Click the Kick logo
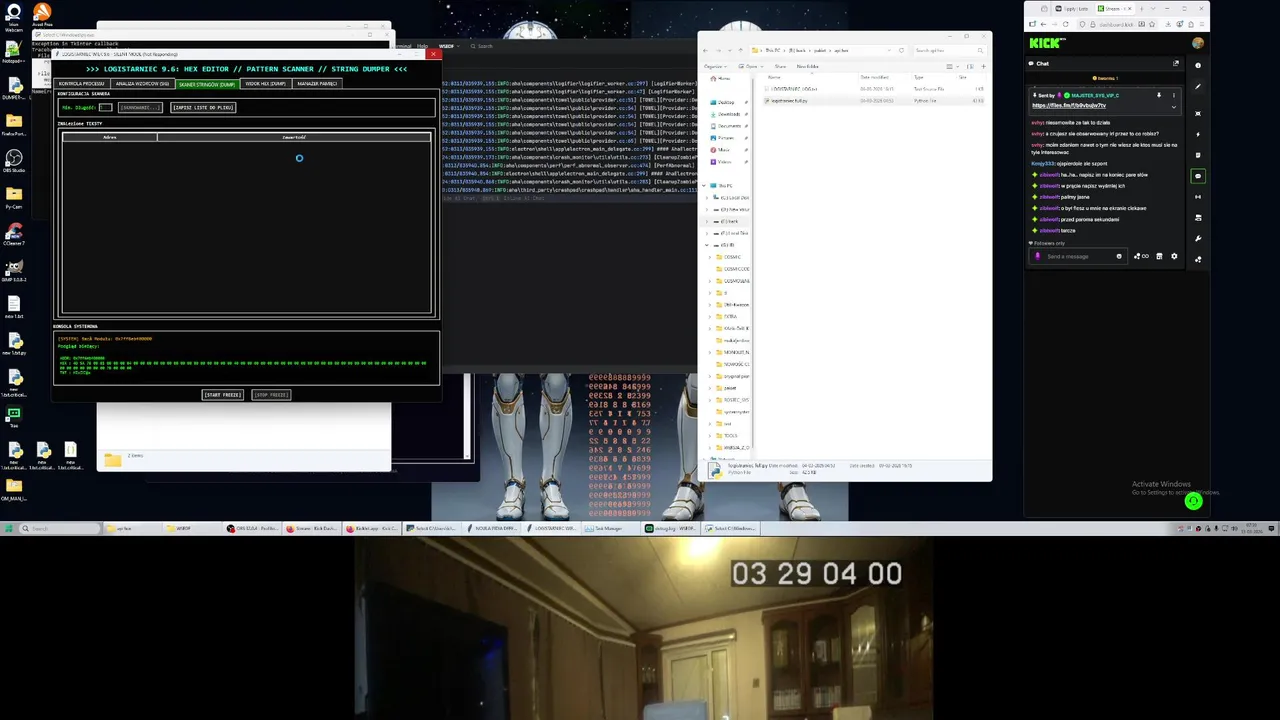 1047,43
